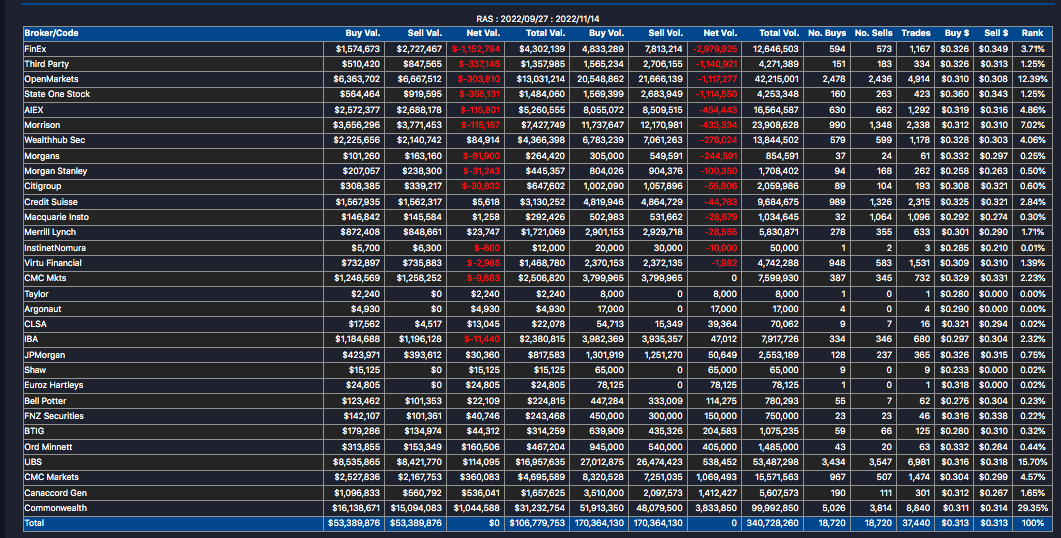
Task: Sort by the Rank column header
Action: [1033, 33]
